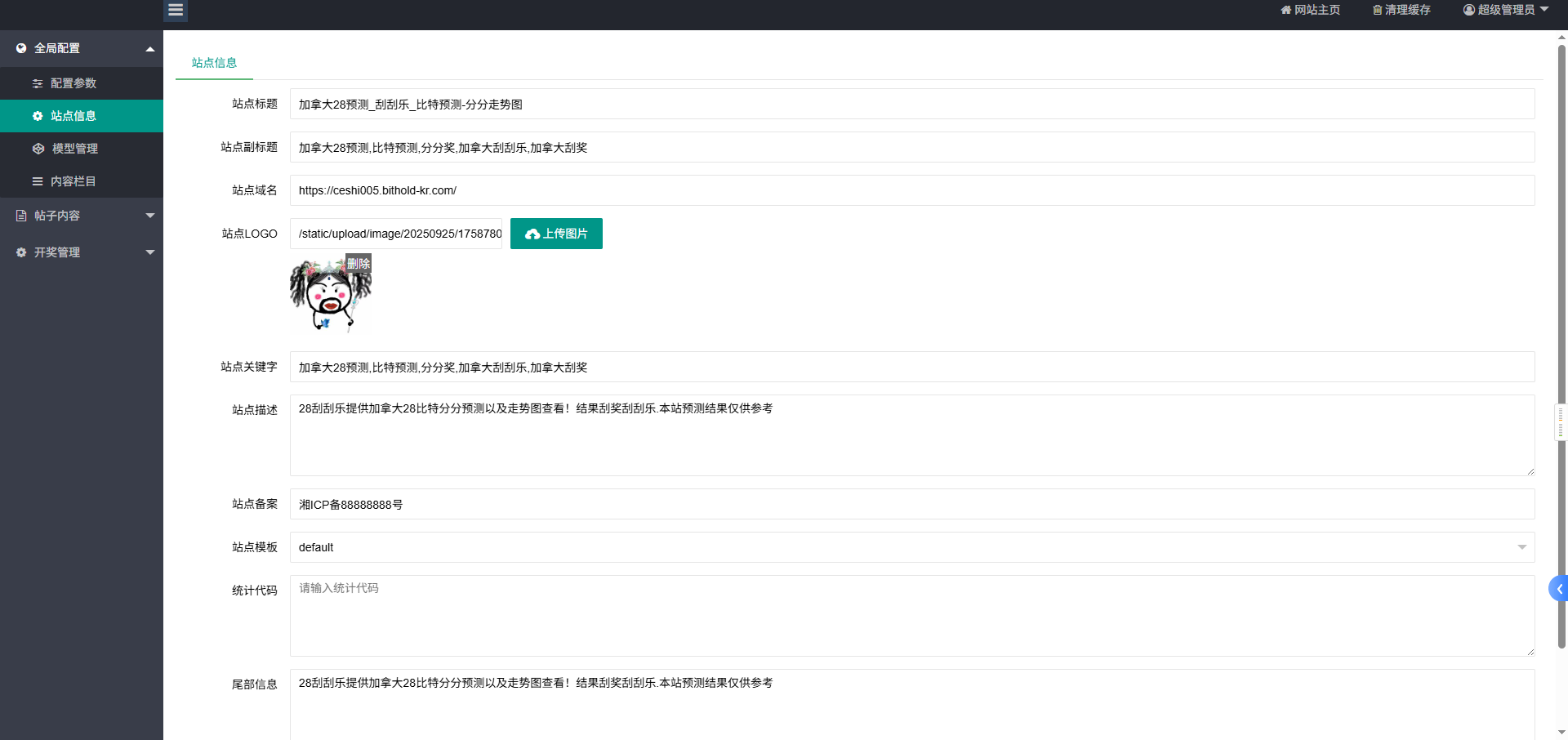The height and width of the screenshot is (740, 1568).
Task: Click the list icon next to 内容栏目
Action: 38,181
